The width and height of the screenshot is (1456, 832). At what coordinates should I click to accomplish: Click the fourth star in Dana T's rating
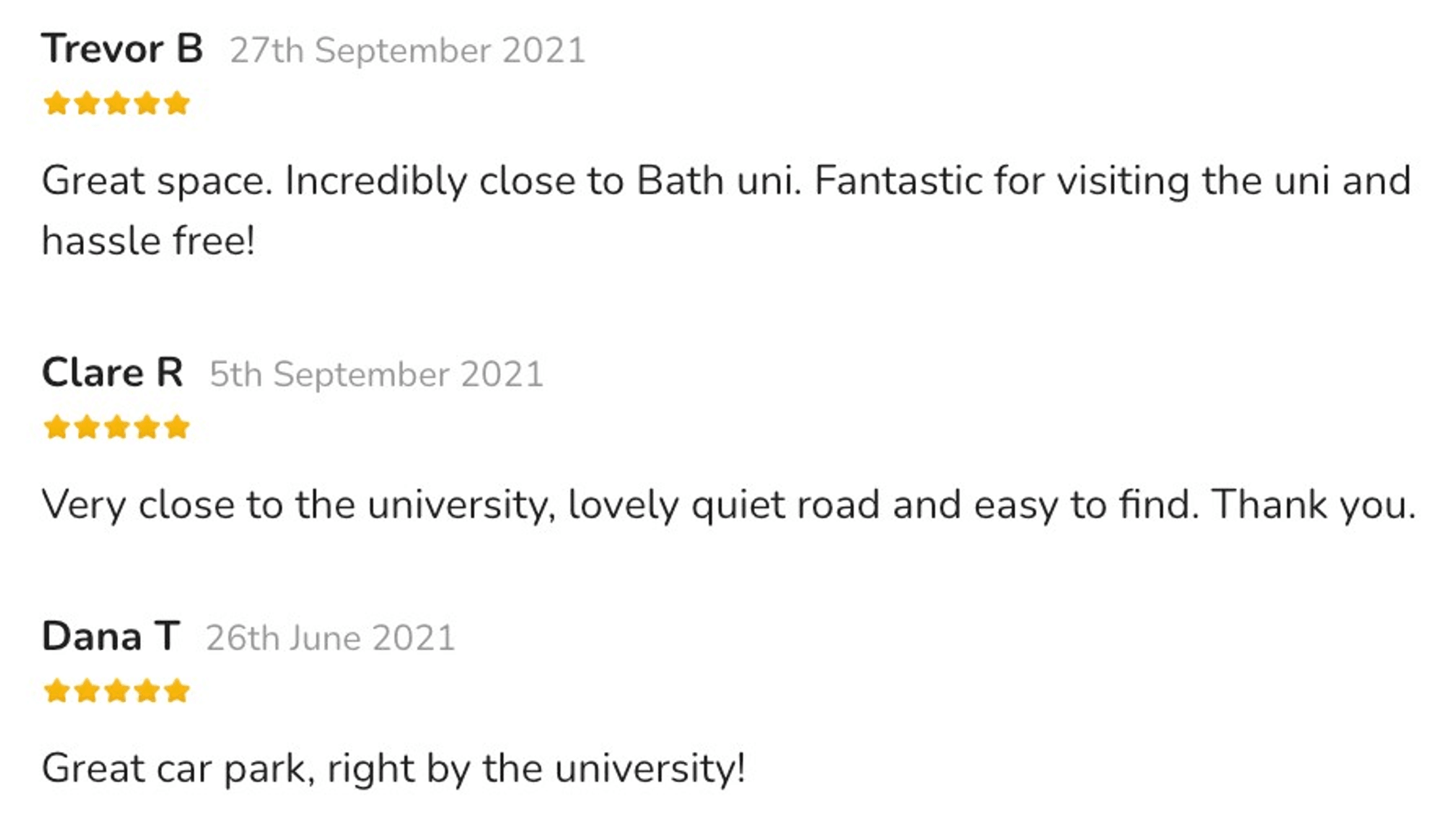pos(147,691)
